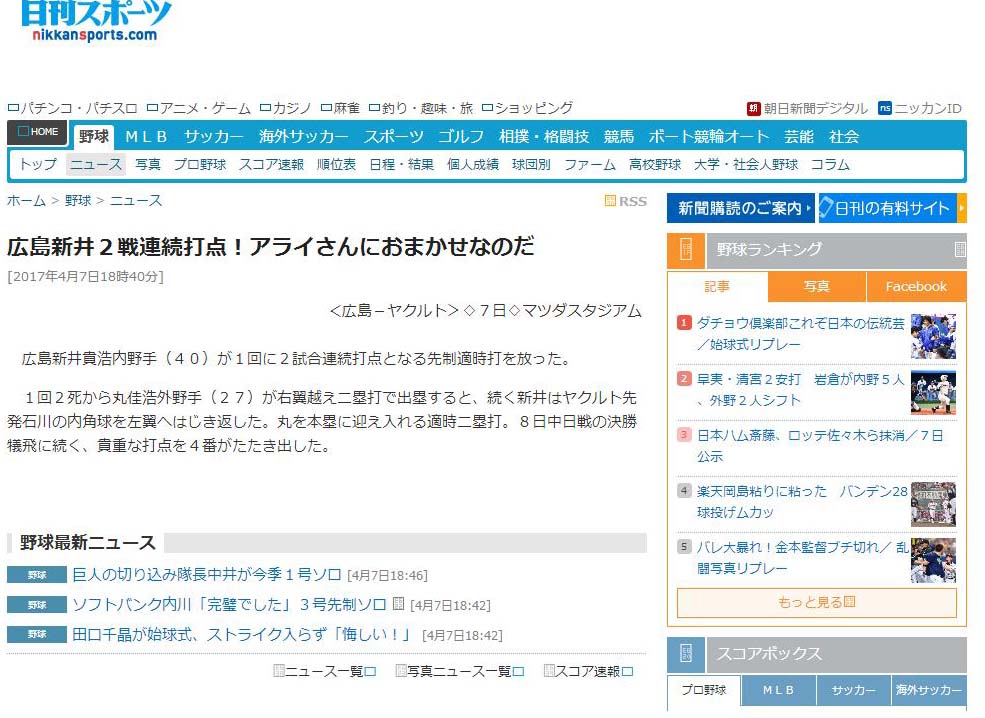Image resolution: width=985 pixels, height=718 pixels.
Task: Switch to the 写真 tab in 野球ランキング
Action: [816, 286]
